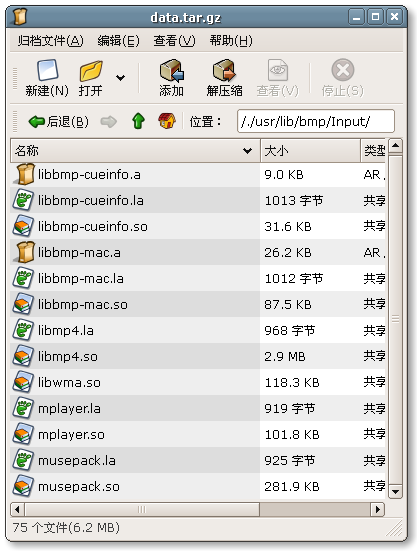Screen dimensions: 417x551
Task: Maximize the data.tar.gz window
Action: click(376, 17)
